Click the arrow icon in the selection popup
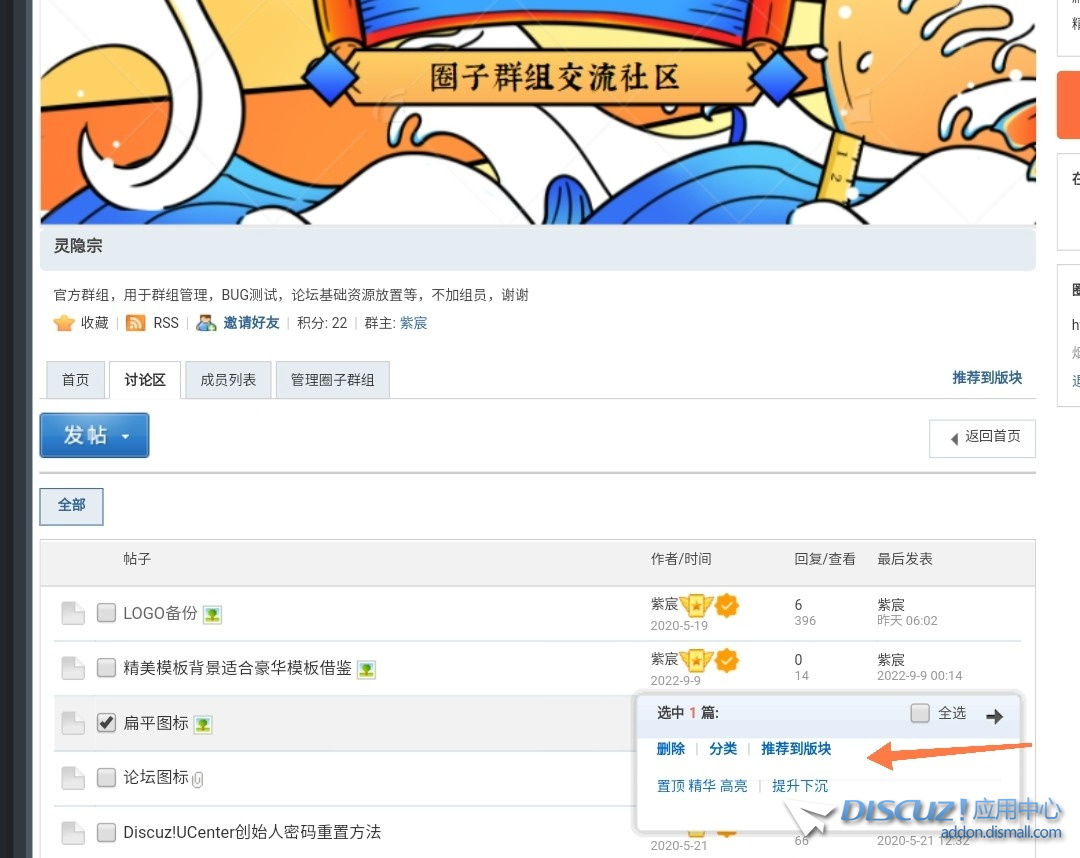 [x=994, y=716]
